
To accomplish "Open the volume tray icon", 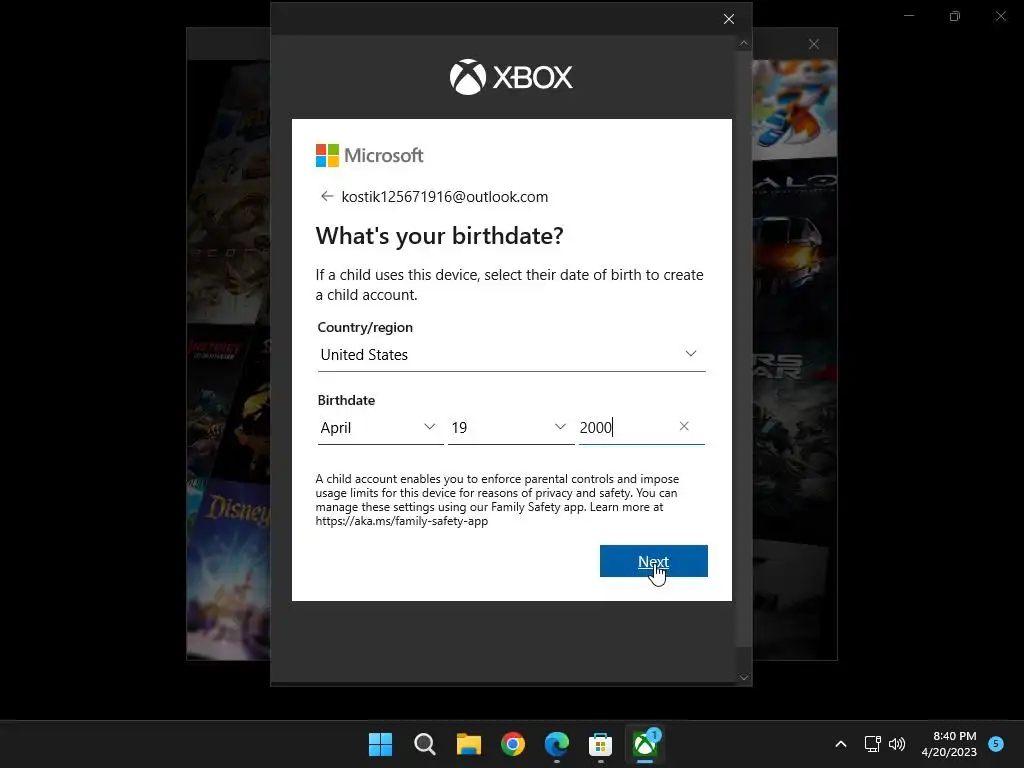I will click(897, 744).
